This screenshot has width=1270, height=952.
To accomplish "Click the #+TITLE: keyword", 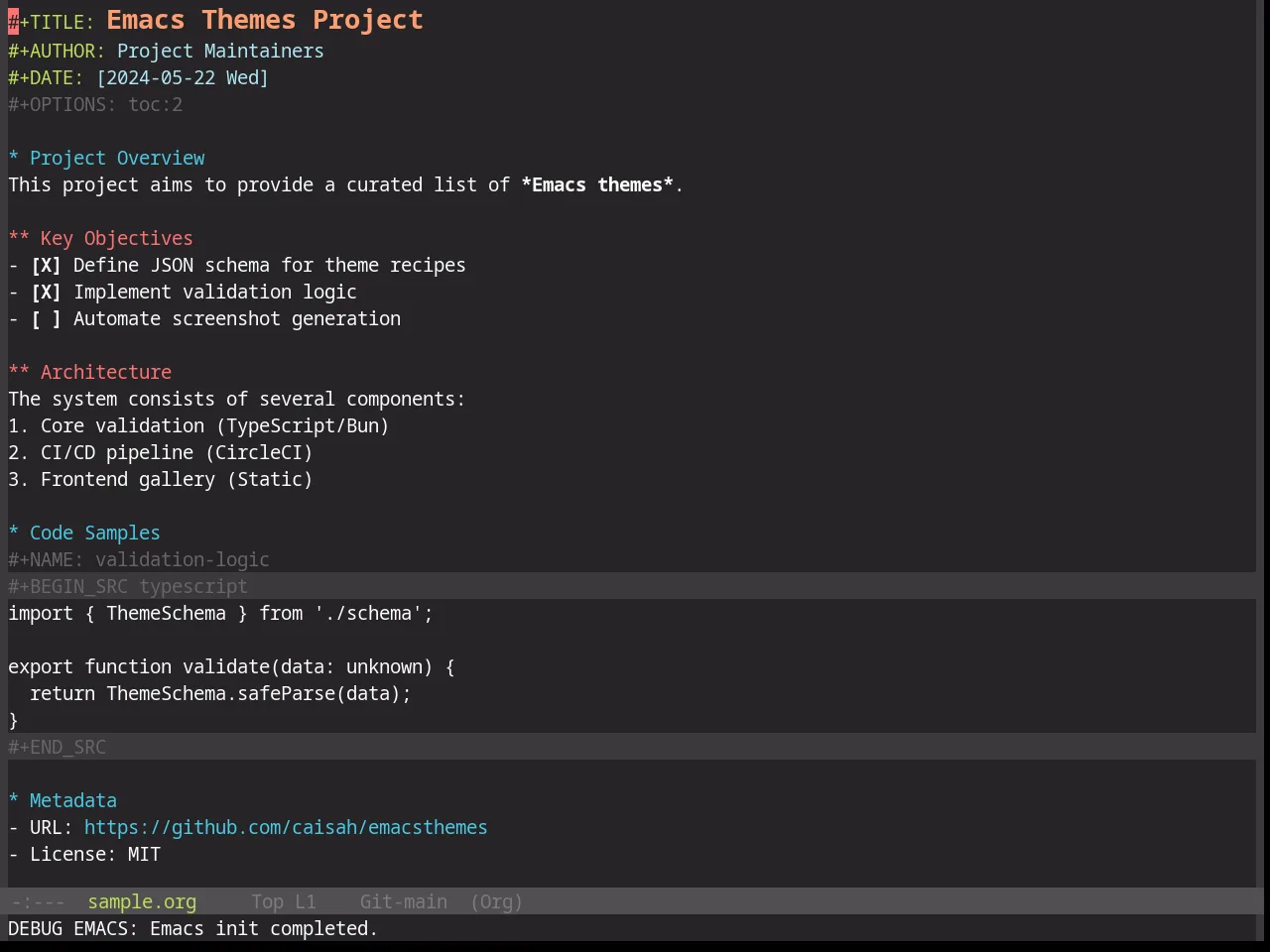I will [52, 23].
